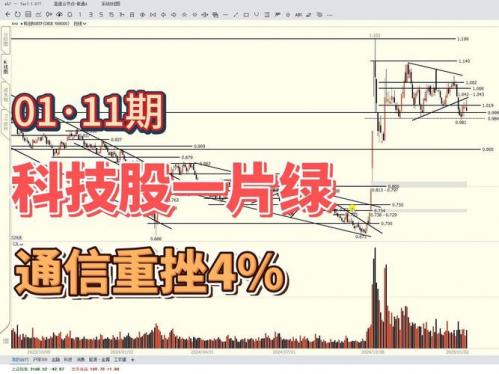Click the refresh icon in toolbar
499x374 pixels.
point(18,14)
